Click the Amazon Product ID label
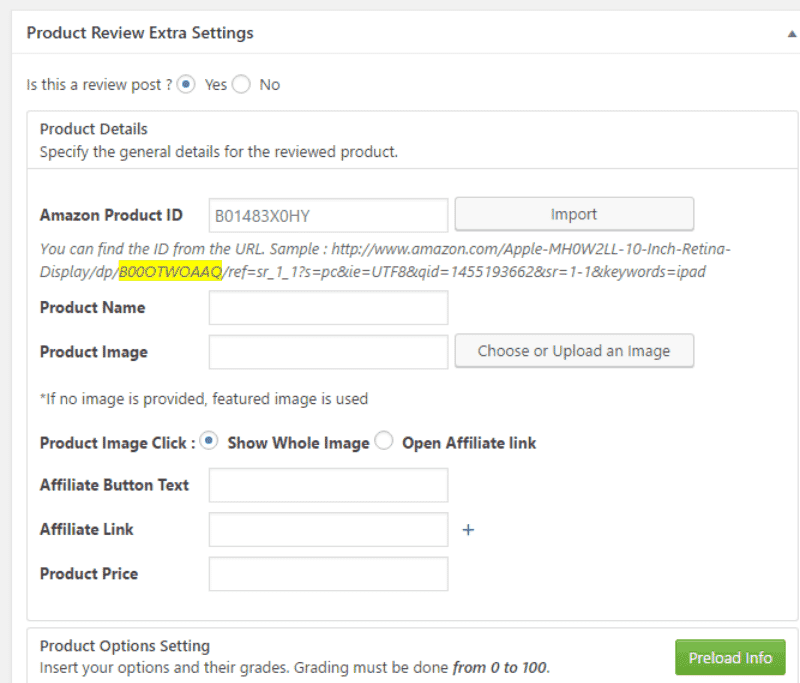 [x=111, y=215]
